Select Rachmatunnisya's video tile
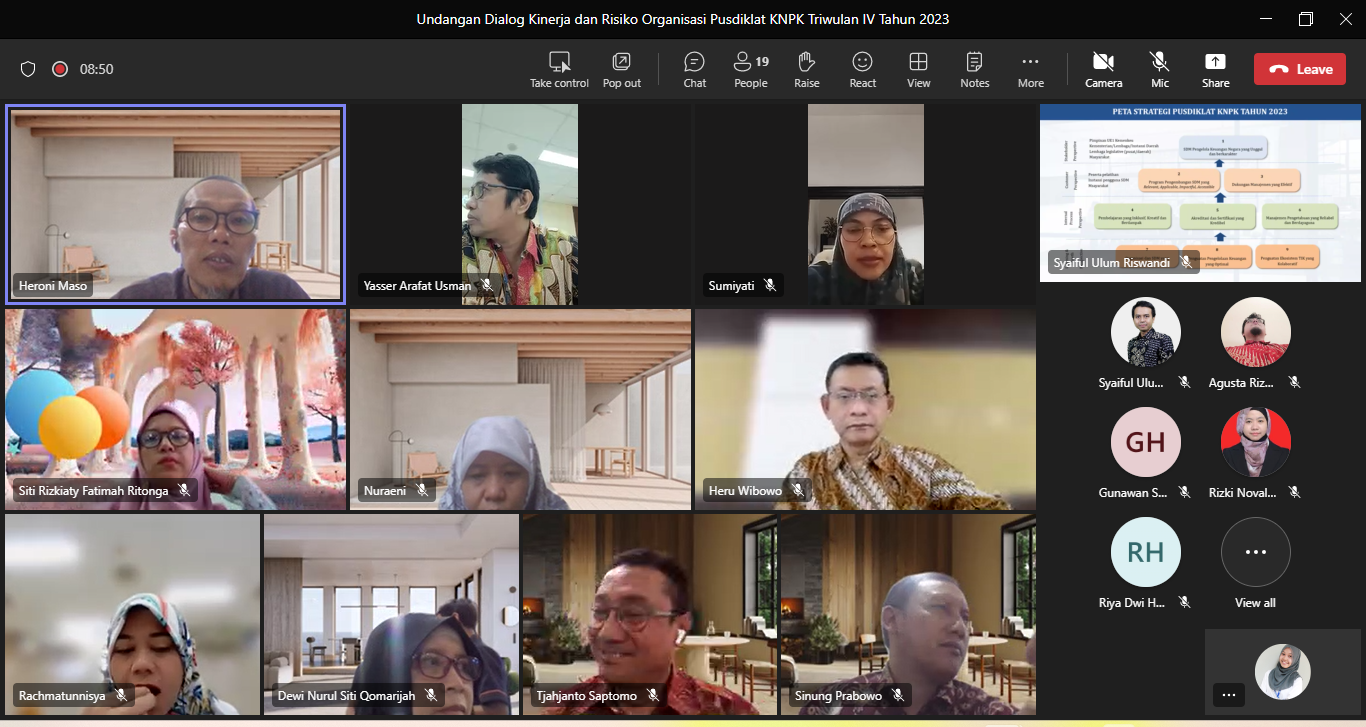Screen dimensions: 1366x727 coord(132,614)
